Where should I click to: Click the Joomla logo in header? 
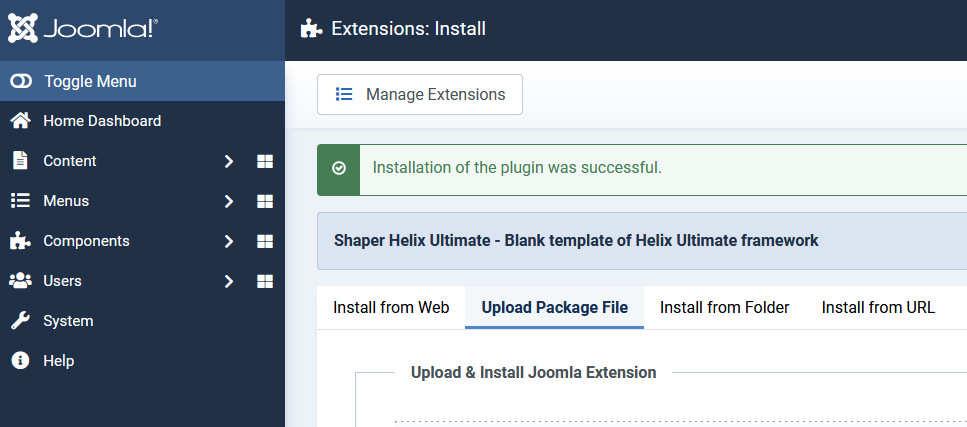tap(82, 29)
